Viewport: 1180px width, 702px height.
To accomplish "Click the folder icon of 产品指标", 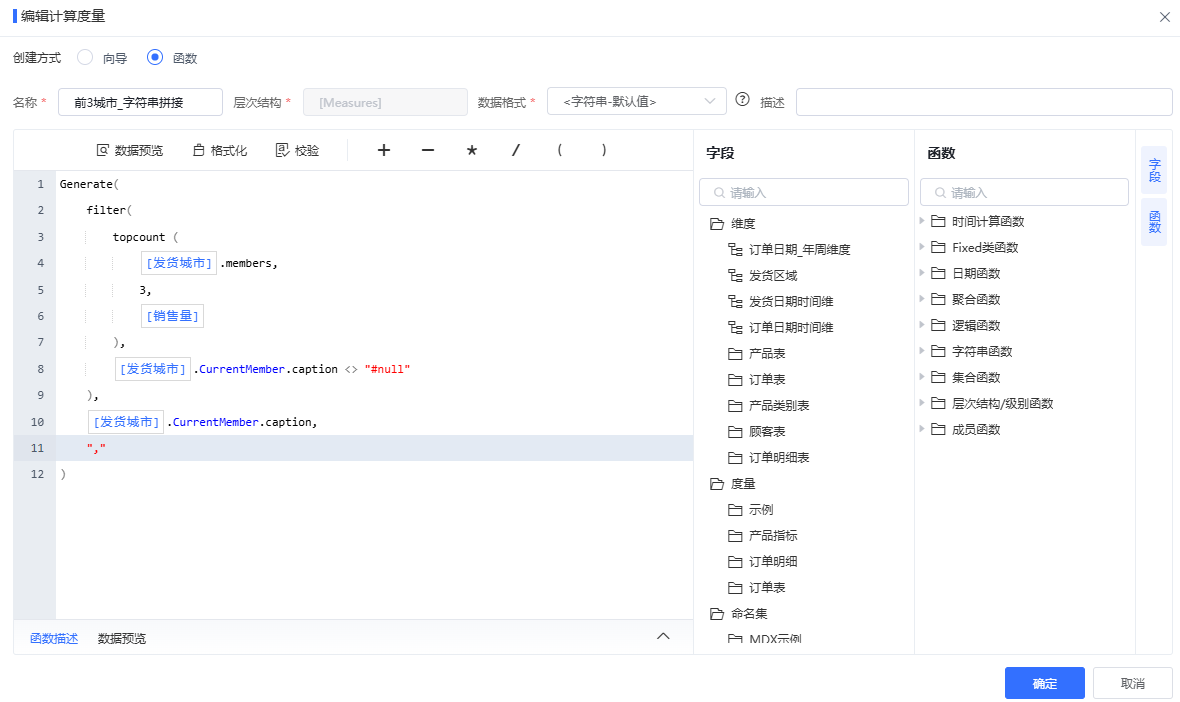I will (x=735, y=536).
